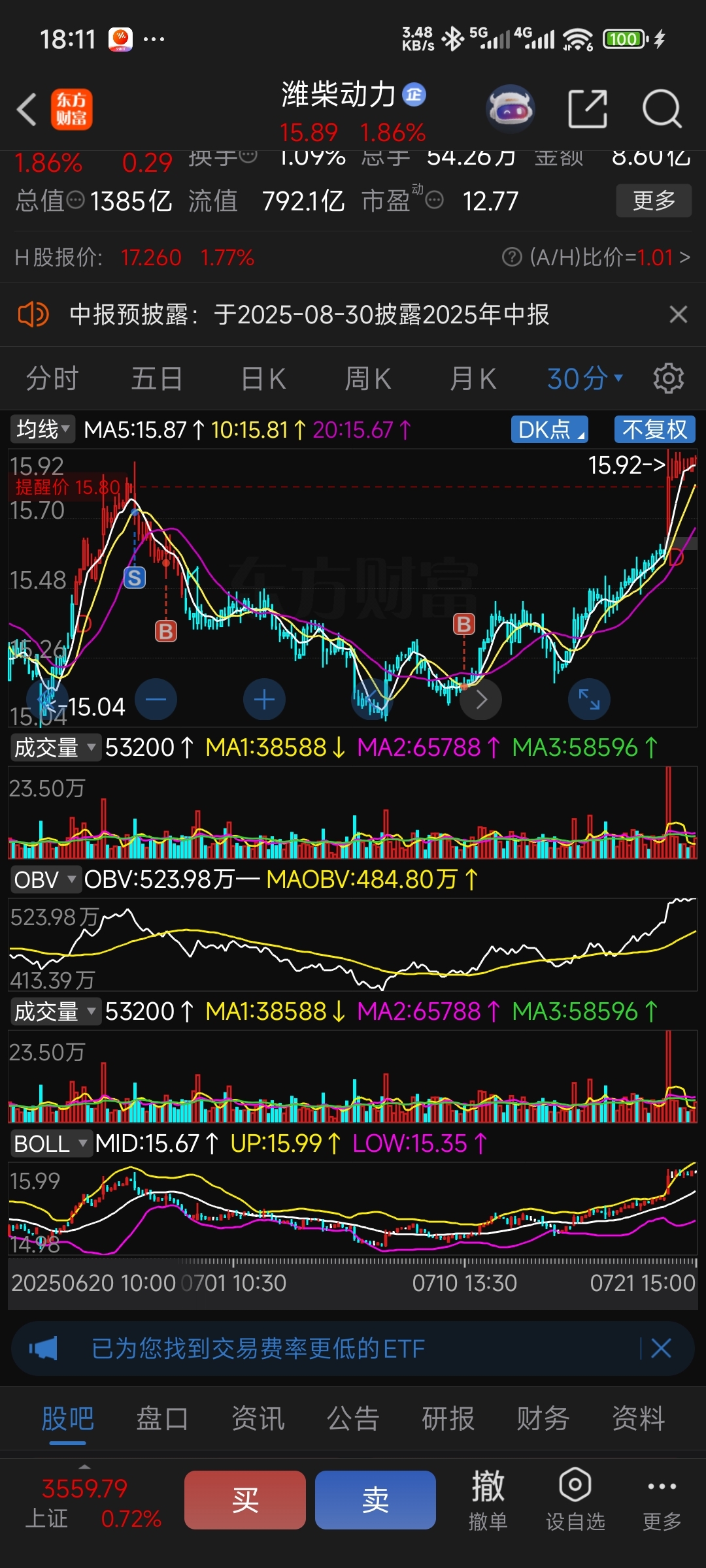Expand the 上证 index bar arrow
The height and width of the screenshot is (1568, 706).
(84, 1466)
